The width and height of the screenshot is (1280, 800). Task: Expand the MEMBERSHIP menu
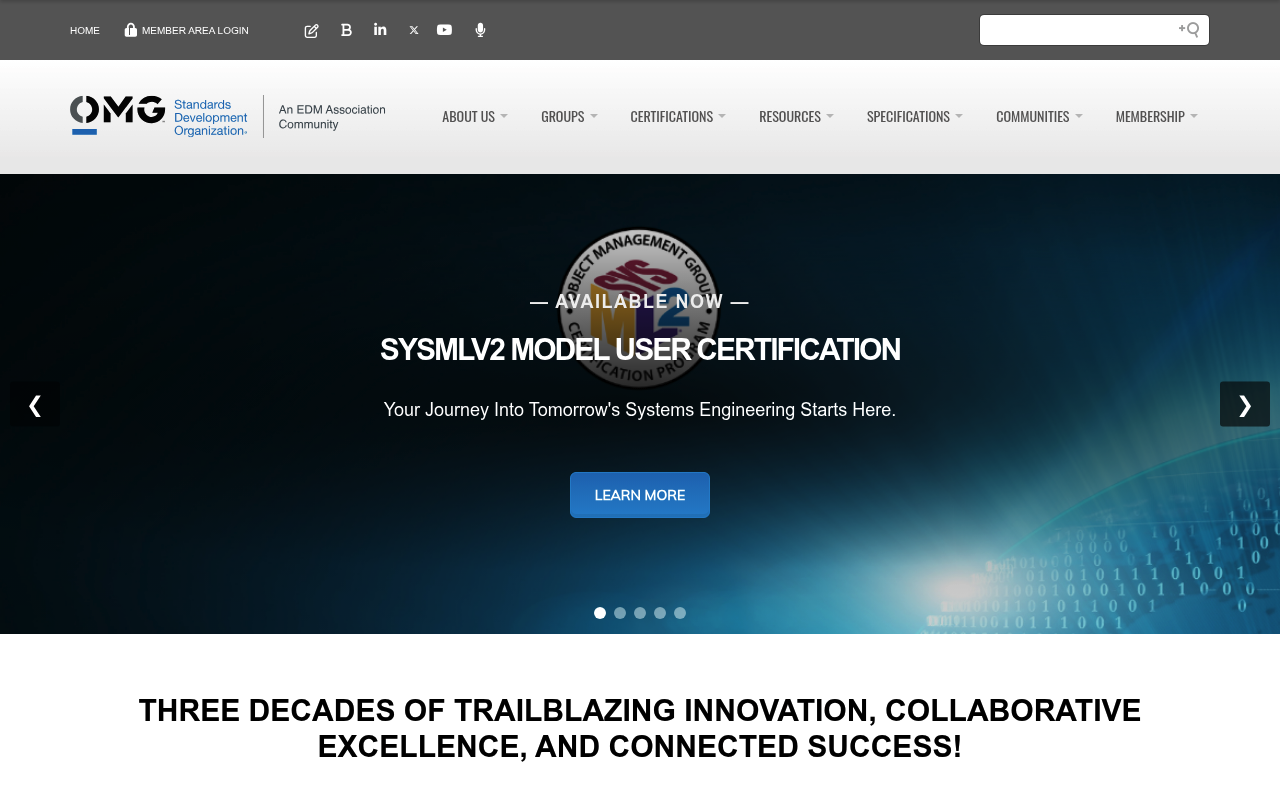(1157, 116)
